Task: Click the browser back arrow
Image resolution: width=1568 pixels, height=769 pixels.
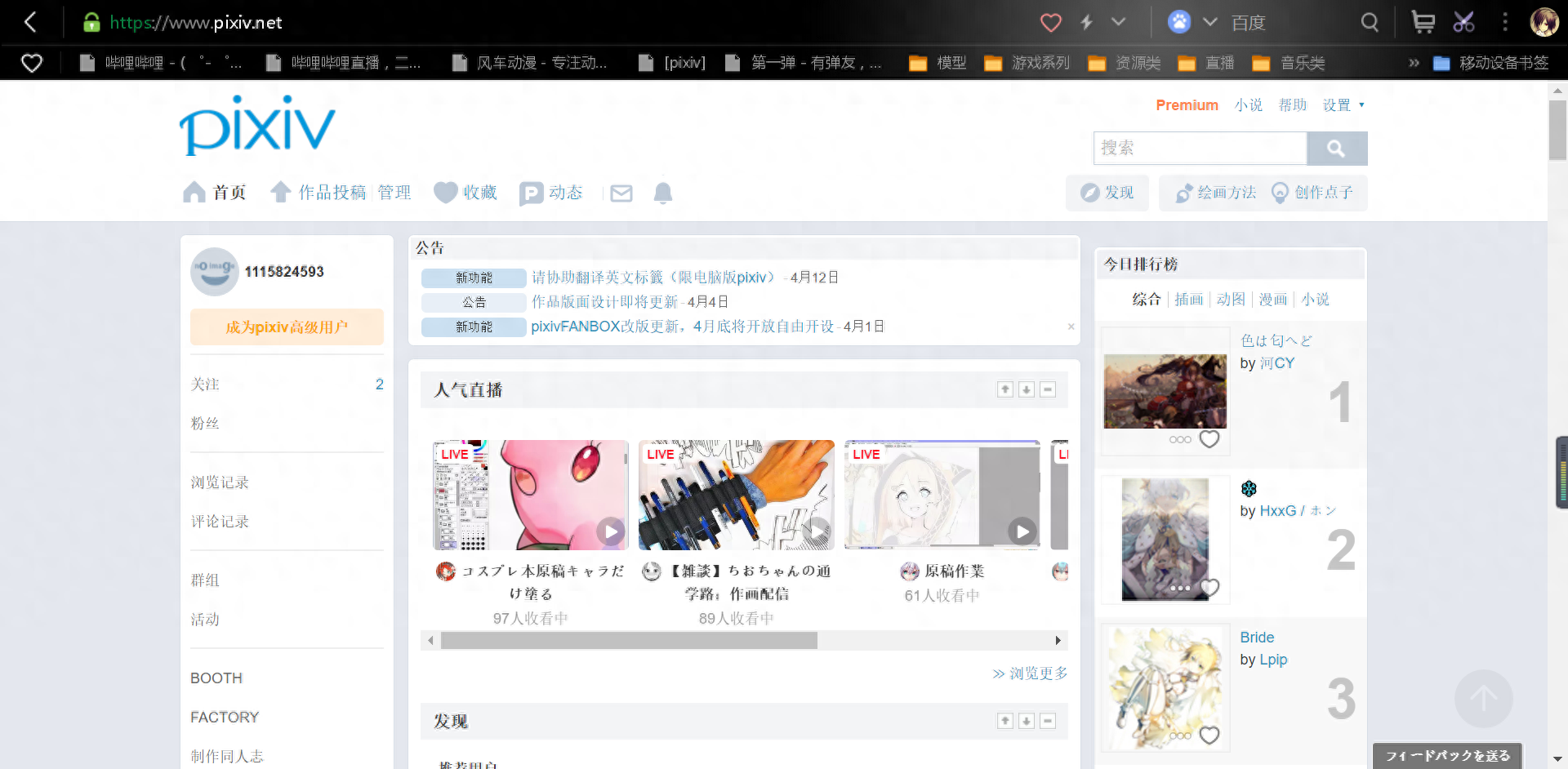Action: point(31,22)
